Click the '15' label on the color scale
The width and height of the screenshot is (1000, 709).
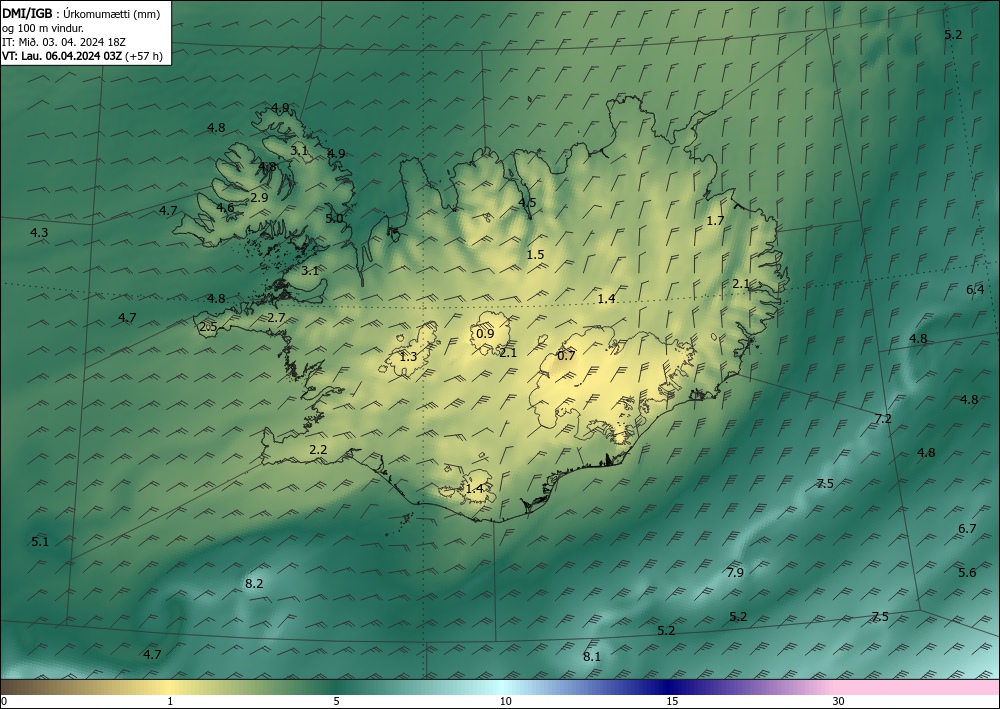[x=672, y=702]
